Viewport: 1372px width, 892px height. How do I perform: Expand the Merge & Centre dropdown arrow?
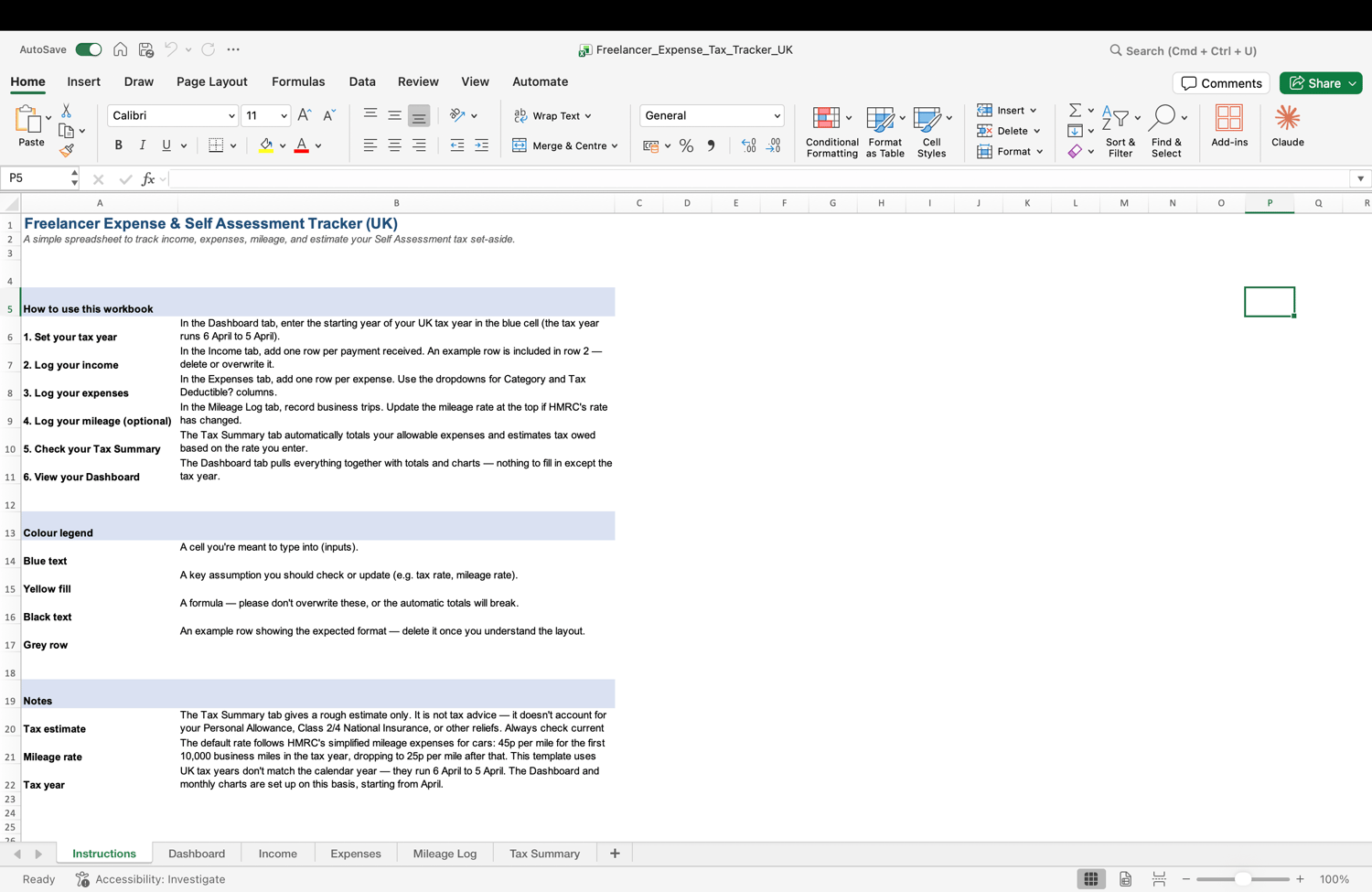click(615, 146)
